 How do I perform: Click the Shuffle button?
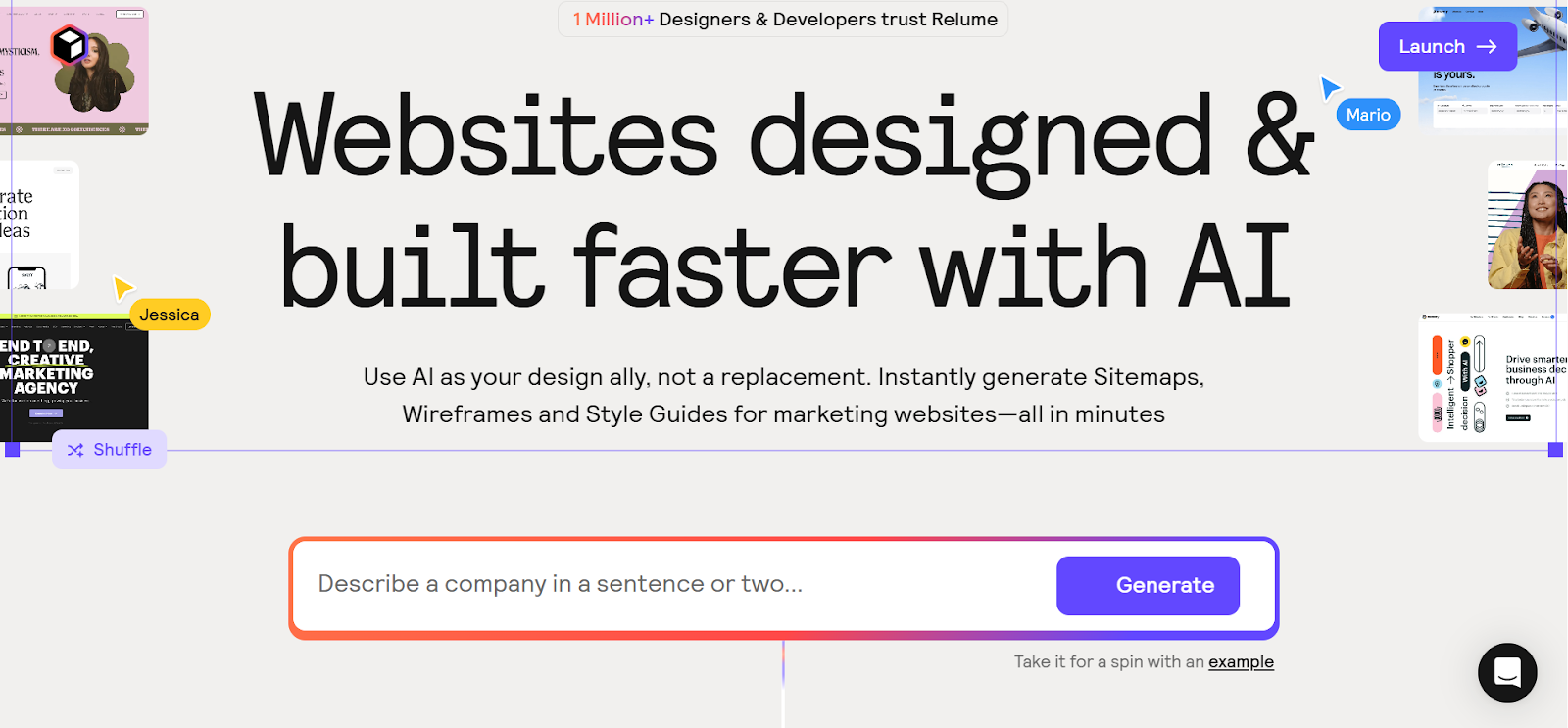(x=109, y=450)
